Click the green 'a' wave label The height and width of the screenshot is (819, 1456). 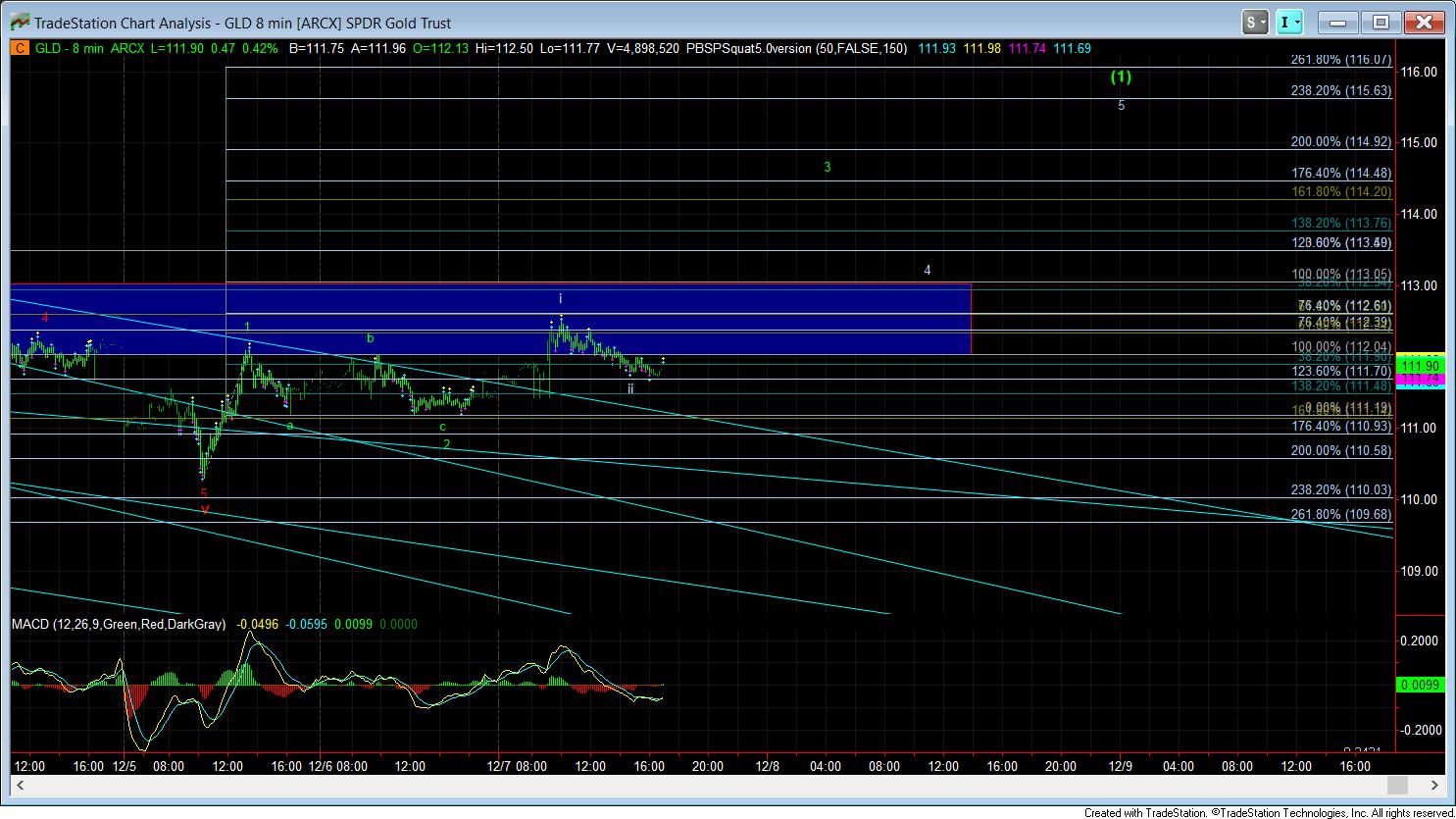289,426
